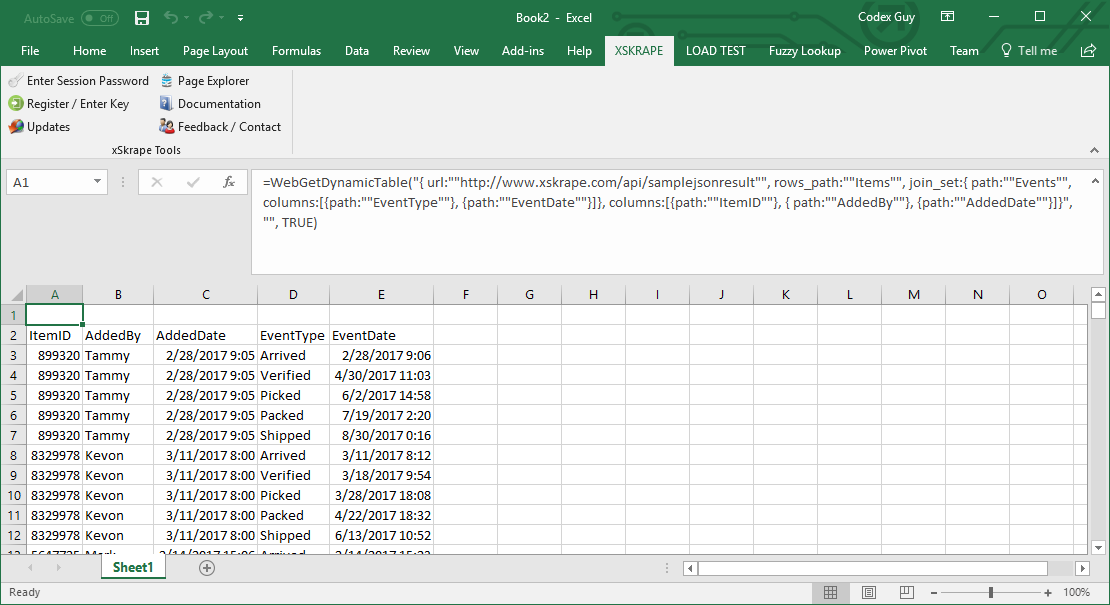Click vertical scrollbar up arrow

1098,294
